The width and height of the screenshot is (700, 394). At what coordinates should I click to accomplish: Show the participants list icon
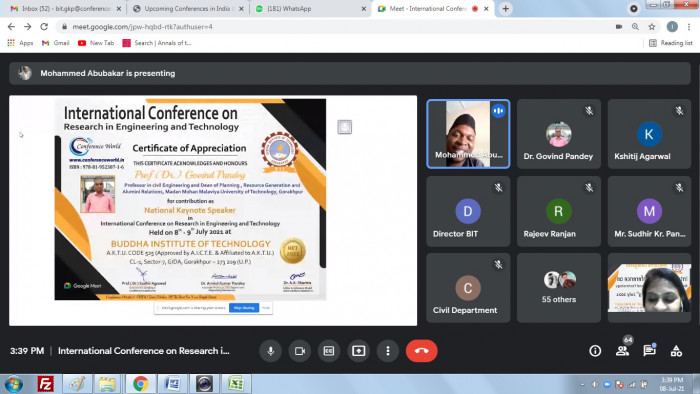pyautogui.click(x=622, y=351)
